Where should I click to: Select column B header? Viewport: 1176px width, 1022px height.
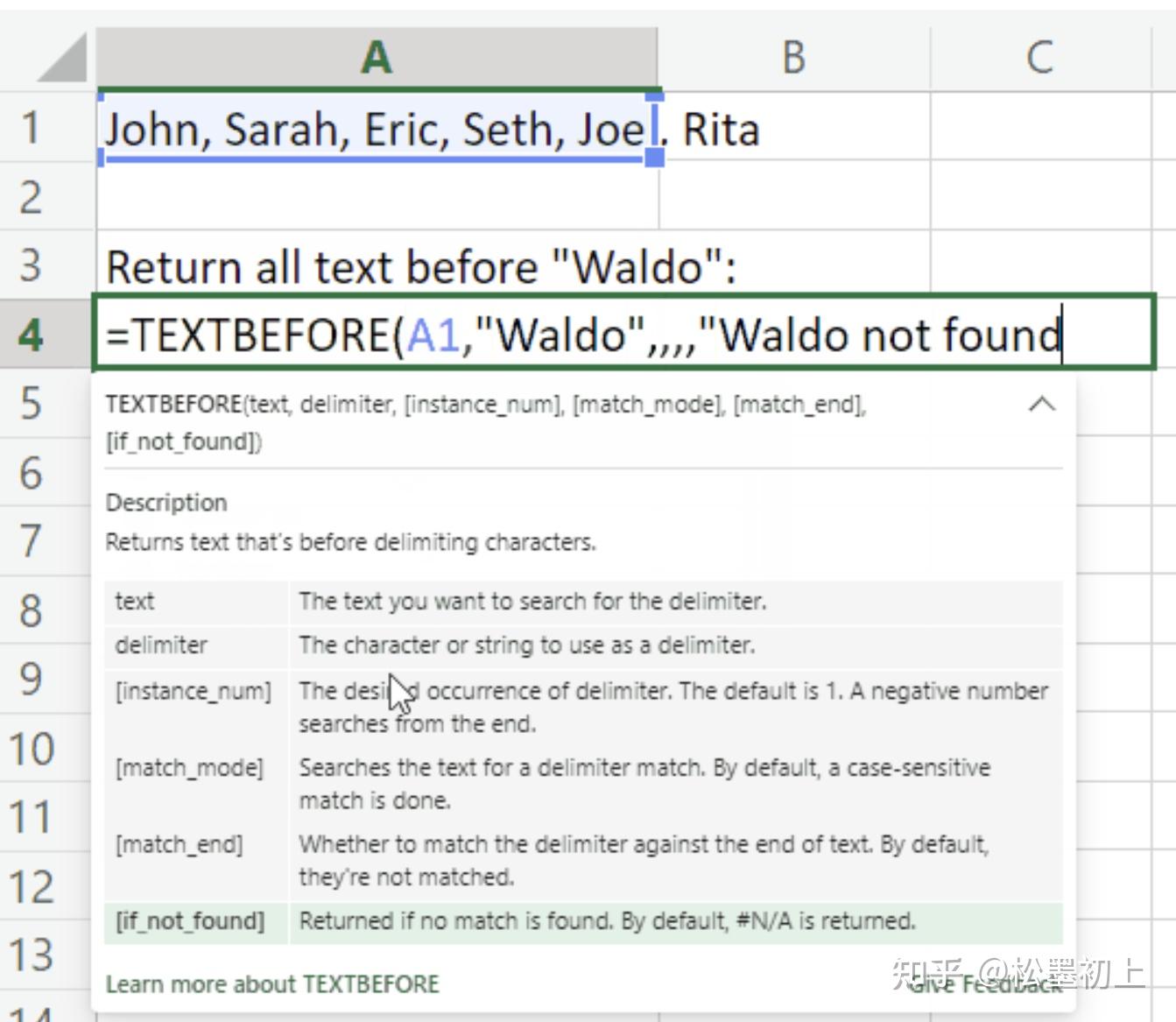click(x=793, y=59)
